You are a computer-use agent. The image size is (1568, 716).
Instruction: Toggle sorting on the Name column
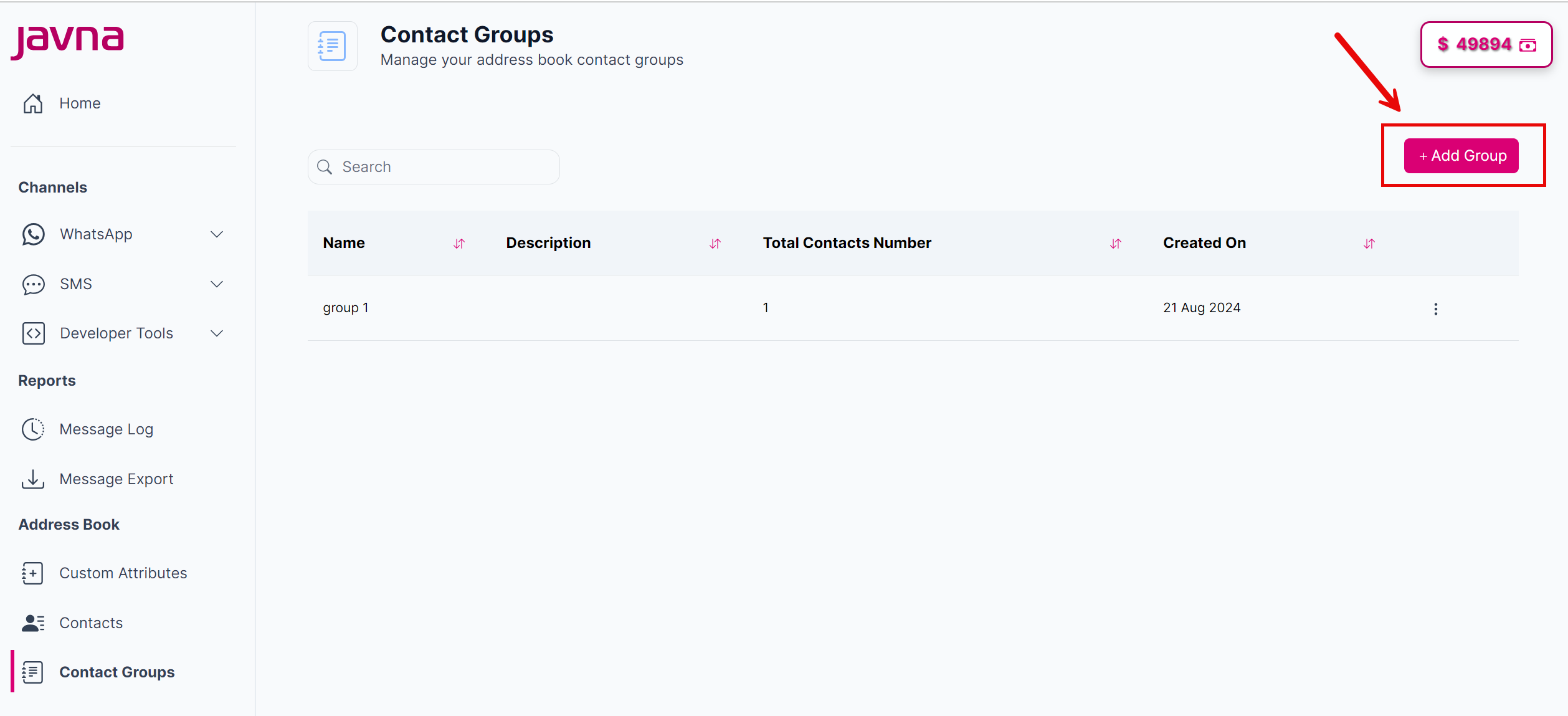459,244
